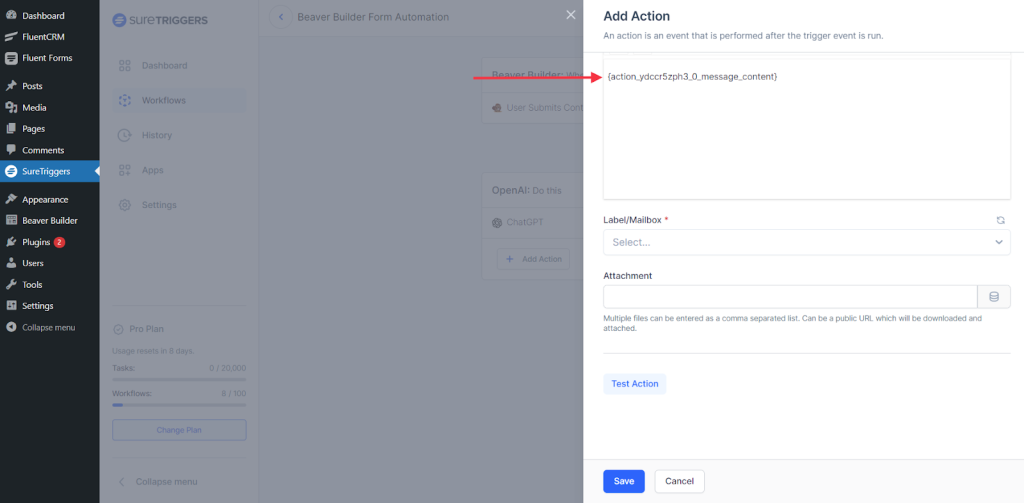Screen dimensions: 1024x503
Task: Click the back arrow beside Beaver Builder Form Automation
Action: point(281,17)
